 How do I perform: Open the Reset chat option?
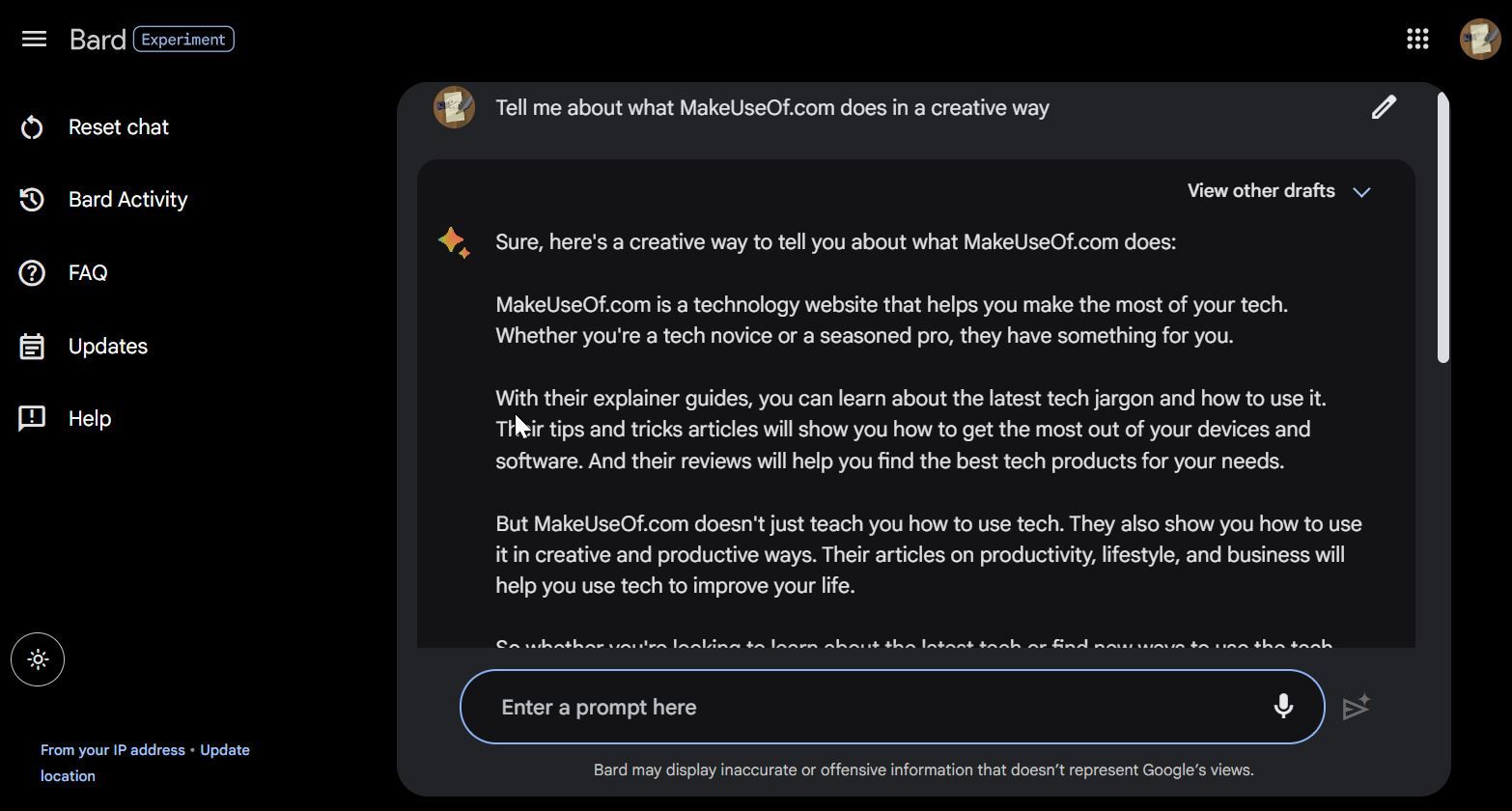(x=118, y=126)
